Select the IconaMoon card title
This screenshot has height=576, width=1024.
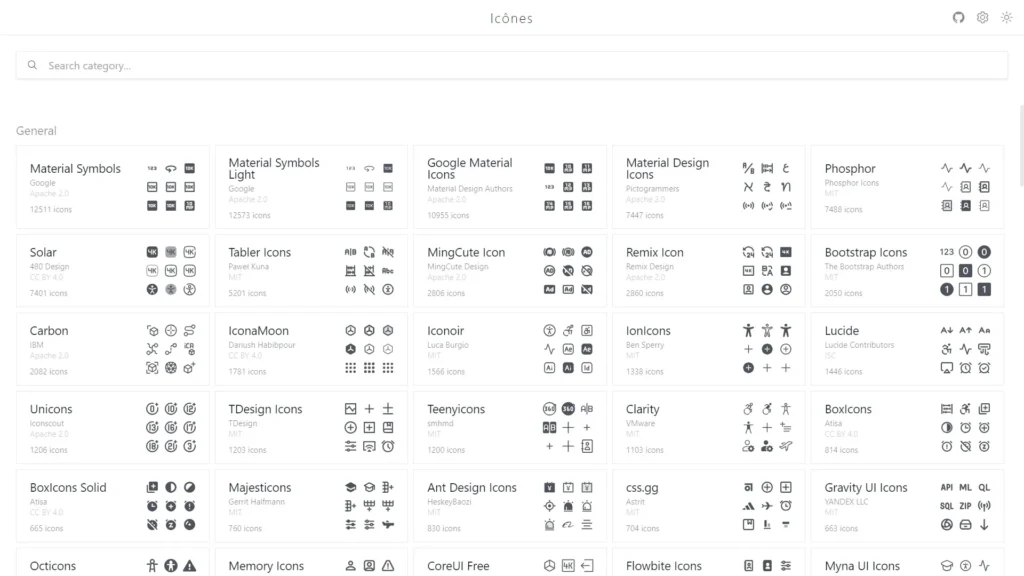click(x=259, y=330)
